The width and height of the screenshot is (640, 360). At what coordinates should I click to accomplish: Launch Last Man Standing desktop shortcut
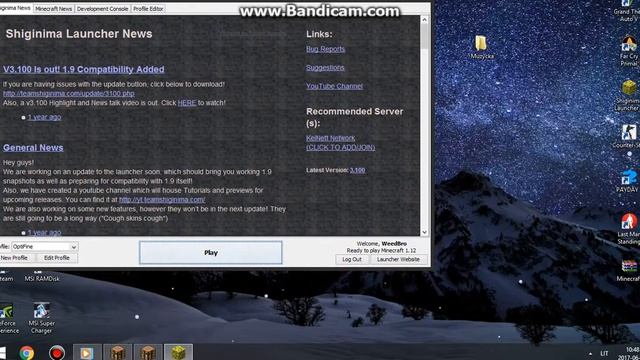click(629, 229)
